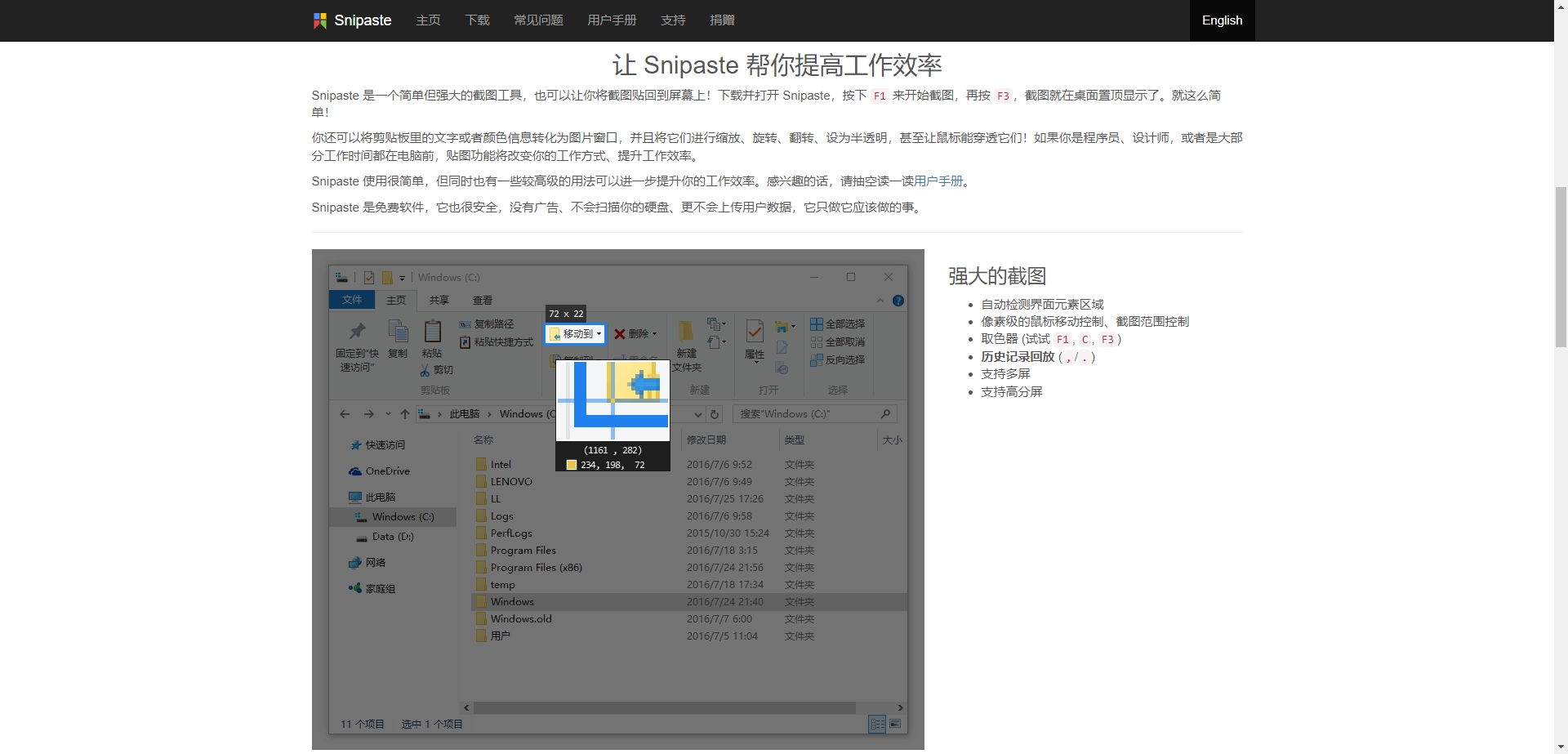This screenshot has height=754, width=1568.
Task: Click the PerfLogs folder in the file list
Action: click(504, 533)
